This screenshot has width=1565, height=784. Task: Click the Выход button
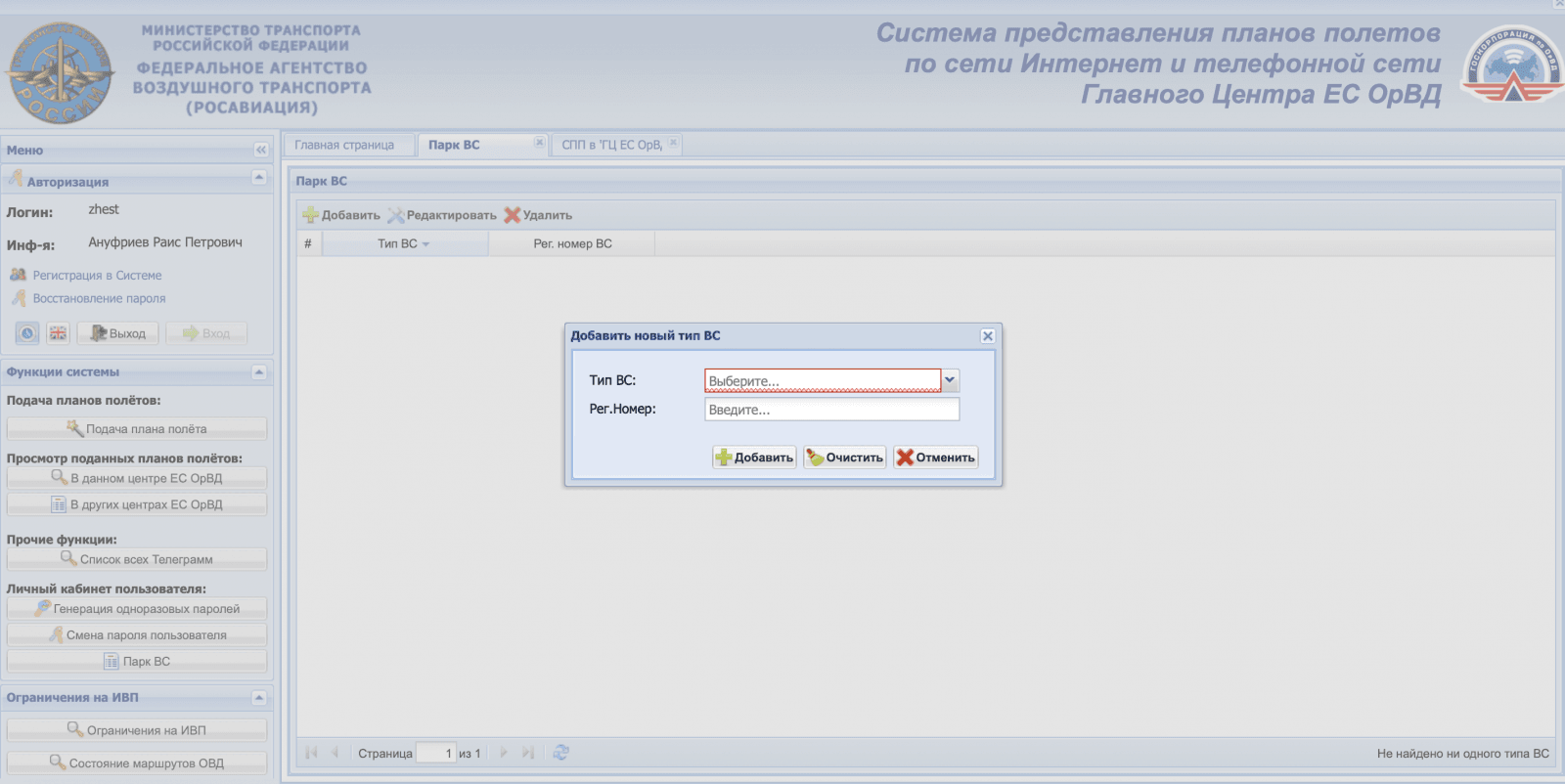tap(118, 333)
